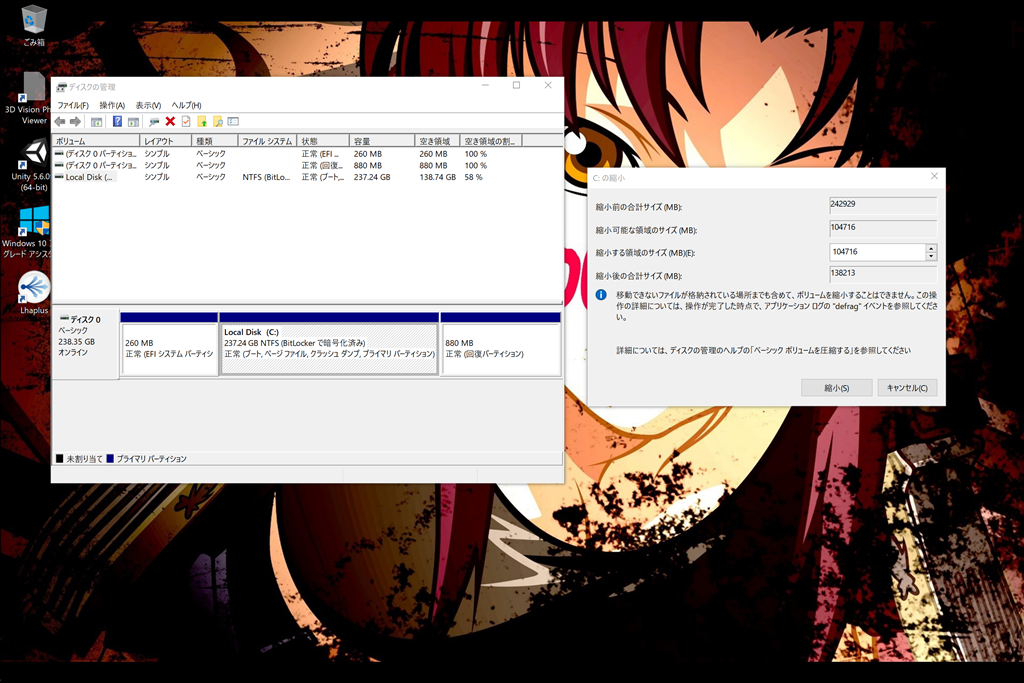Sort by the ファイル システム column header
The width and height of the screenshot is (1024, 683).
pyautogui.click(x=267, y=141)
